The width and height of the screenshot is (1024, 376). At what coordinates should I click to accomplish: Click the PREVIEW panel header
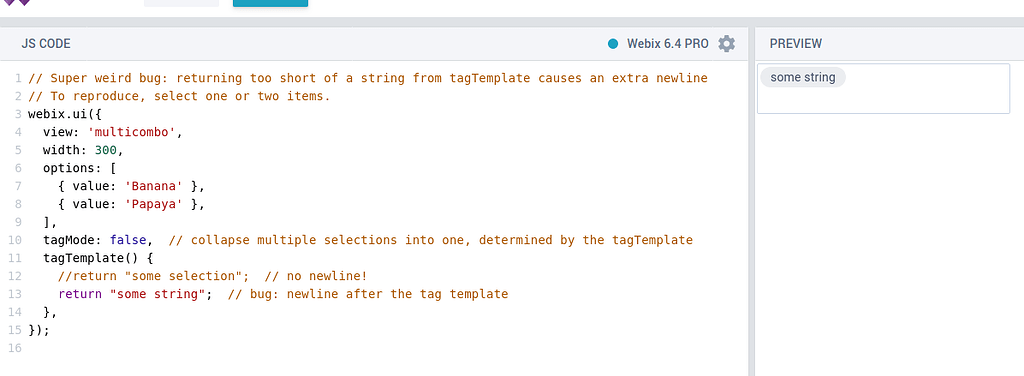[x=795, y=44]
